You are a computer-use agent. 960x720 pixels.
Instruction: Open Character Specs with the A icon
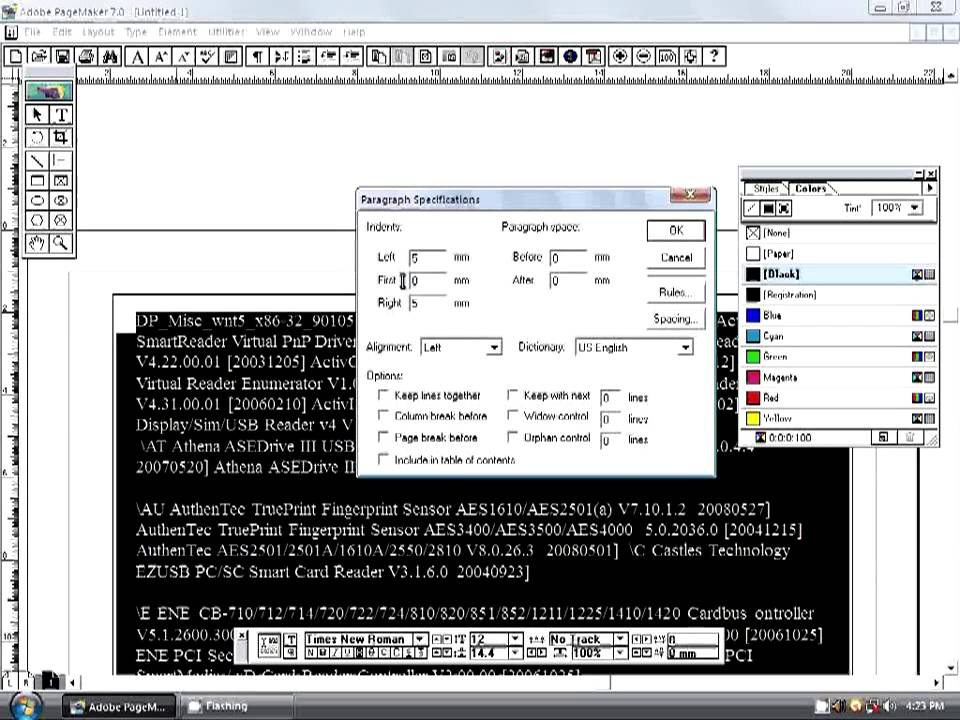pyautogui.click(x=137, y=57)
